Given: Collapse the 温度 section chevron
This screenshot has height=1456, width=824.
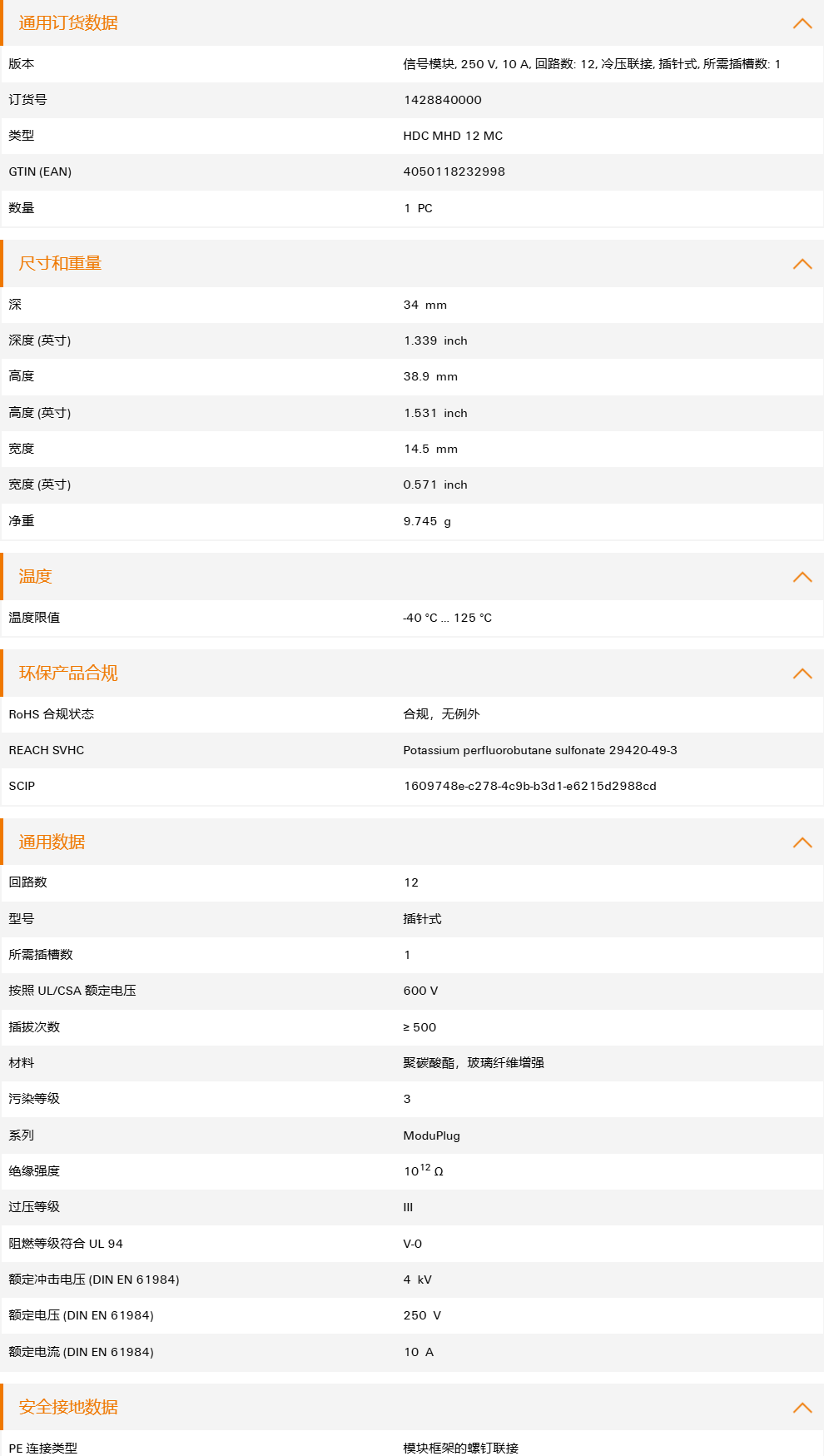Looking at the screenshot, I should click(x=802, y=577).
